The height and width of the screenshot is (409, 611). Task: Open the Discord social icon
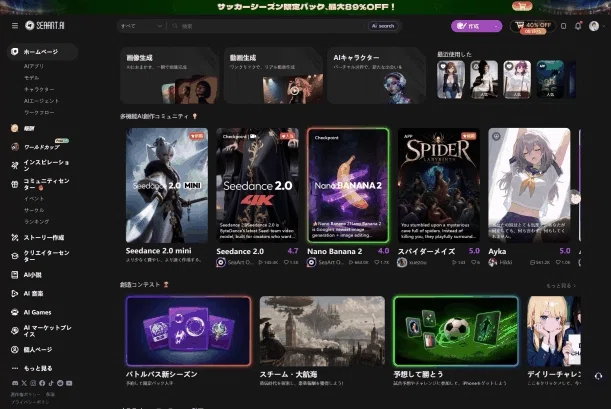tap(15, 383)
